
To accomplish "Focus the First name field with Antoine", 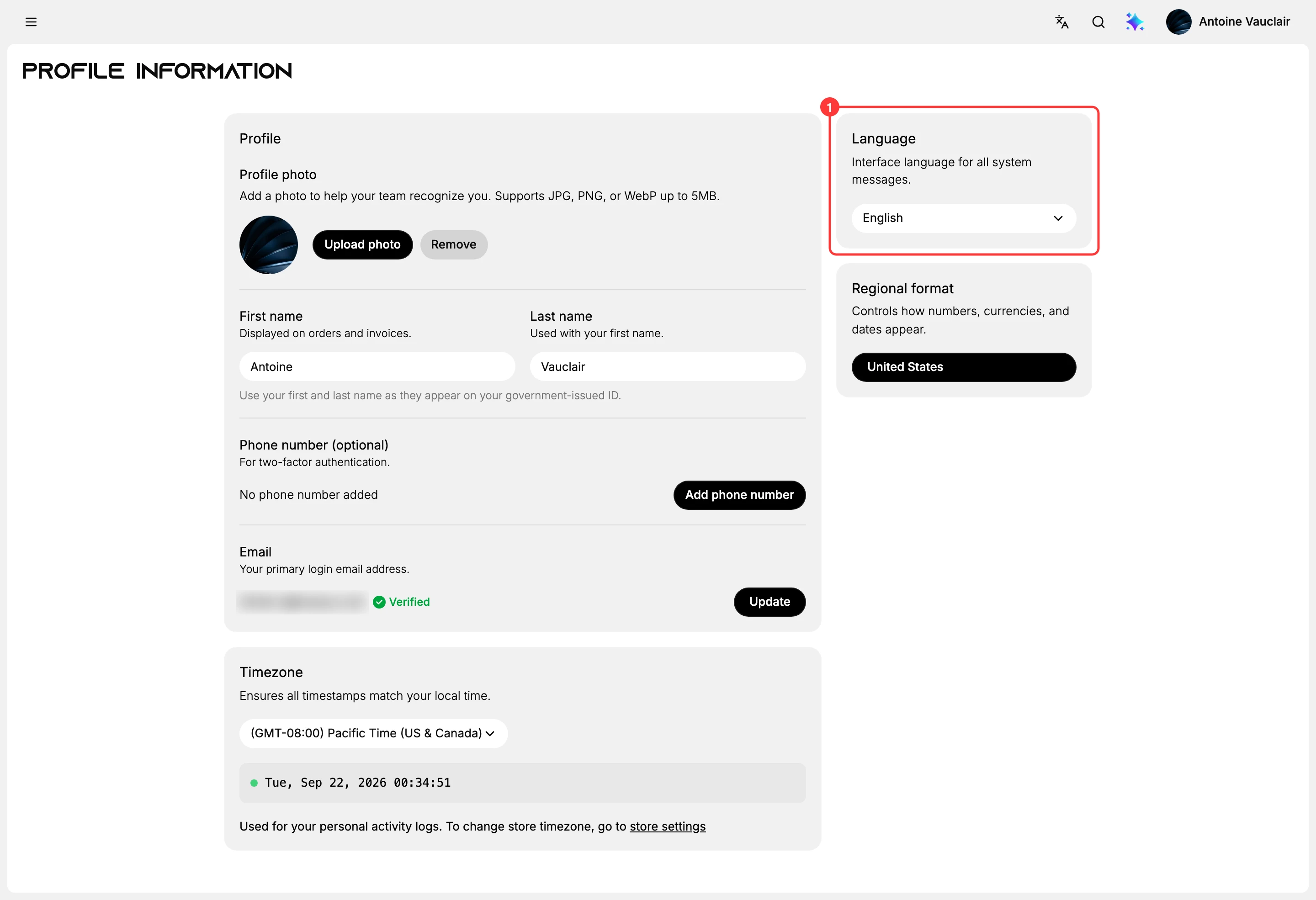I will tap(377, 367).
